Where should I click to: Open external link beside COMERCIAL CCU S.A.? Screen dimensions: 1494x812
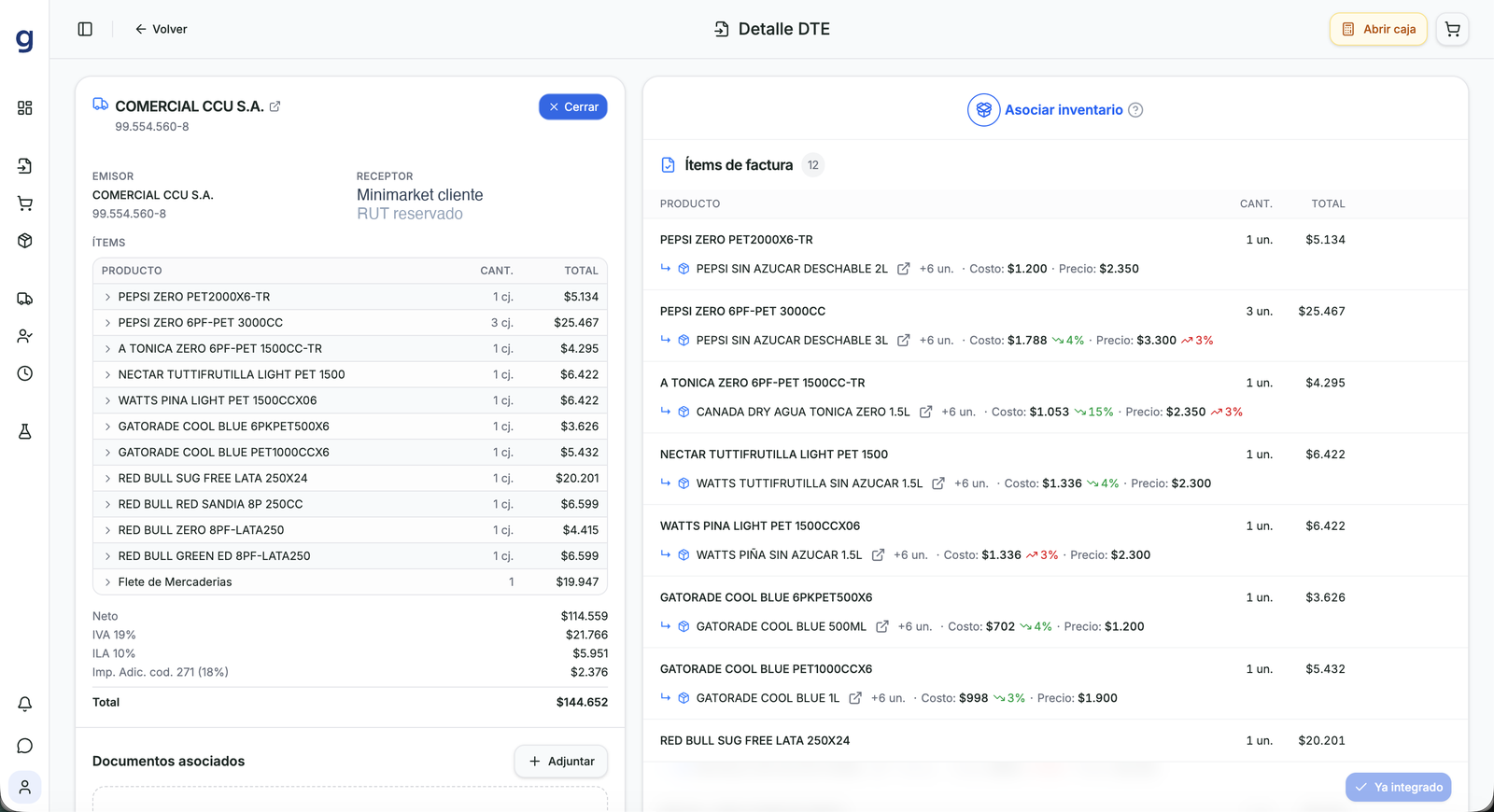click(275, 106)
